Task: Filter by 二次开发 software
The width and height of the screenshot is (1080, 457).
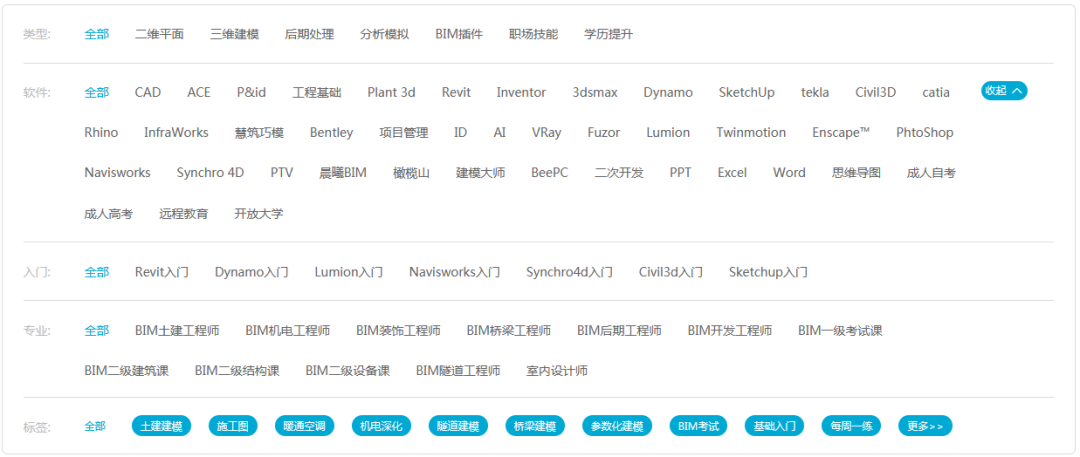Action: tap(619, 172)
